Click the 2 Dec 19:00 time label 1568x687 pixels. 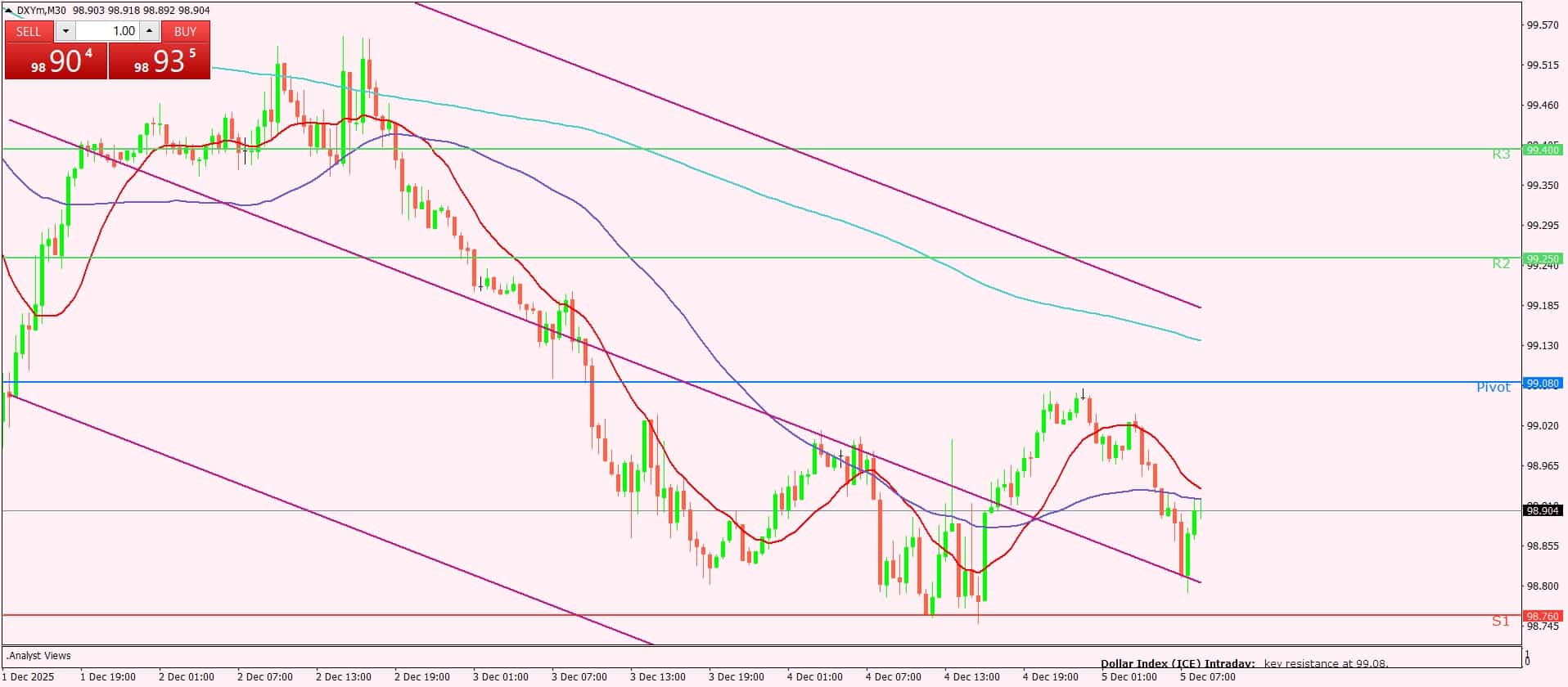click(x=422, y=676)
